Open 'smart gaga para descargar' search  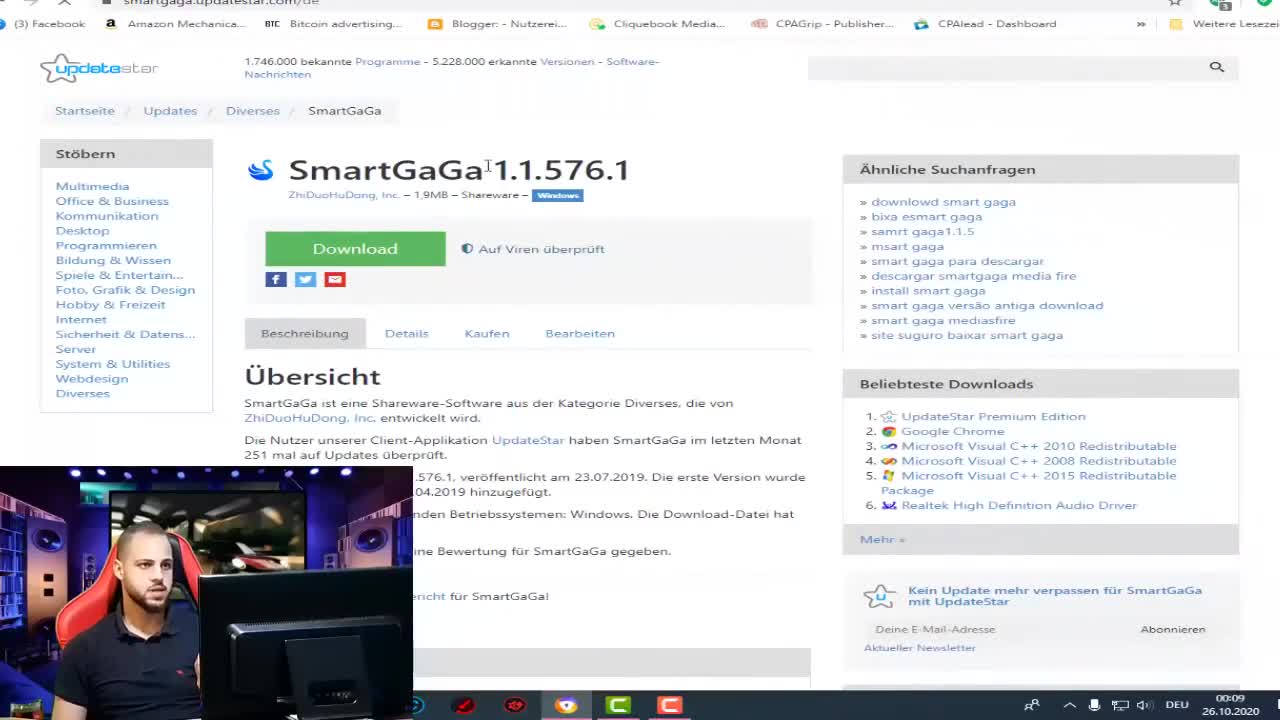(x=957, y=261)
